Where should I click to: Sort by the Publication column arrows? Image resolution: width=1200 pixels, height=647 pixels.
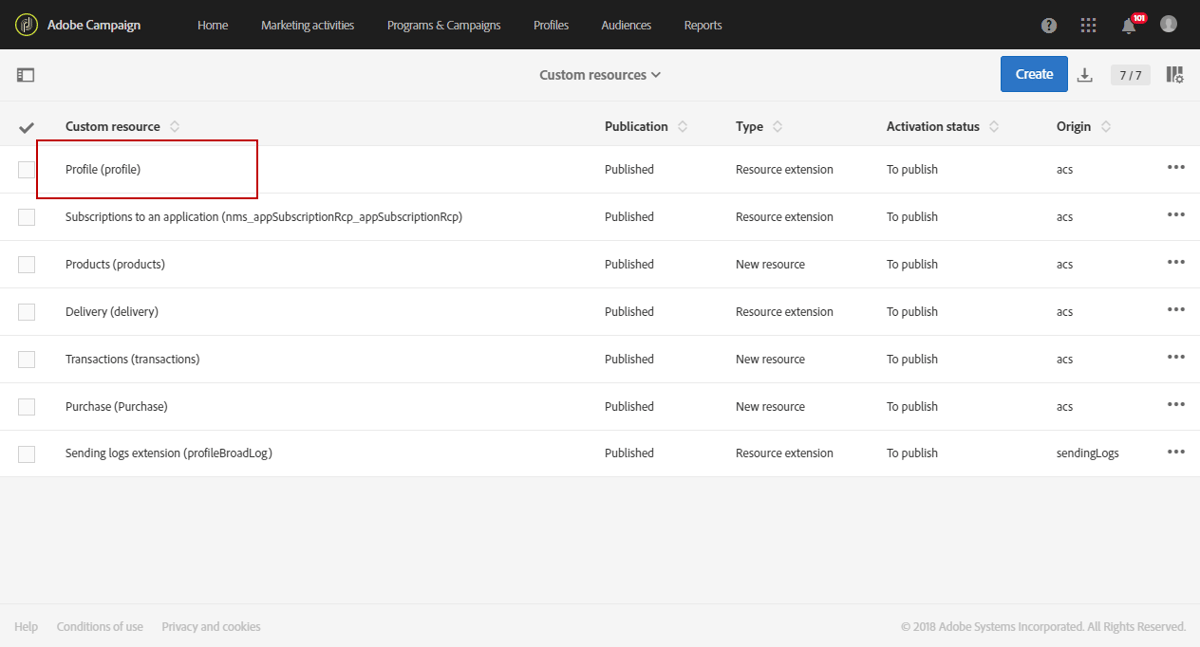[683, 127]
